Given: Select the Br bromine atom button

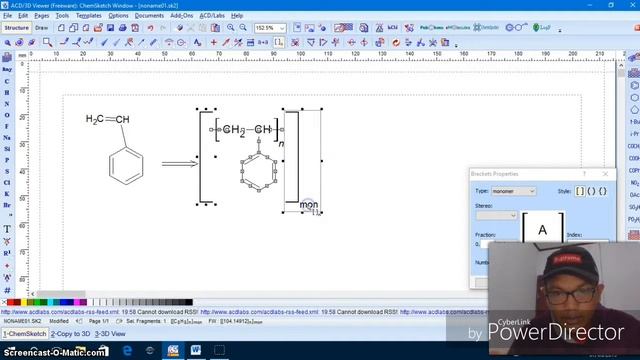Looking at the screenshot, I should (7, 205).
